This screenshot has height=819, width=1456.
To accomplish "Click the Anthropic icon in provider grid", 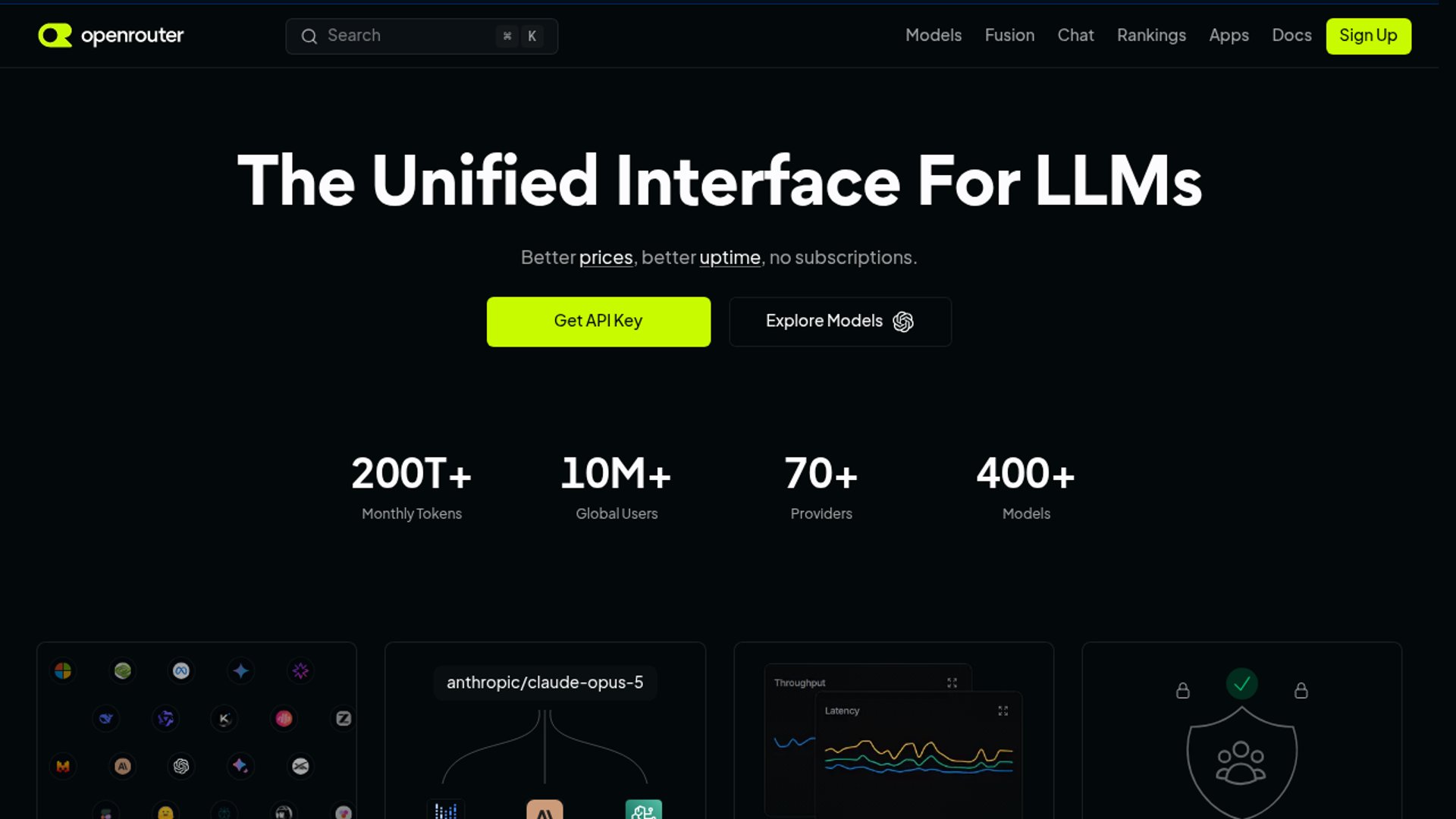I will [122, 766].
